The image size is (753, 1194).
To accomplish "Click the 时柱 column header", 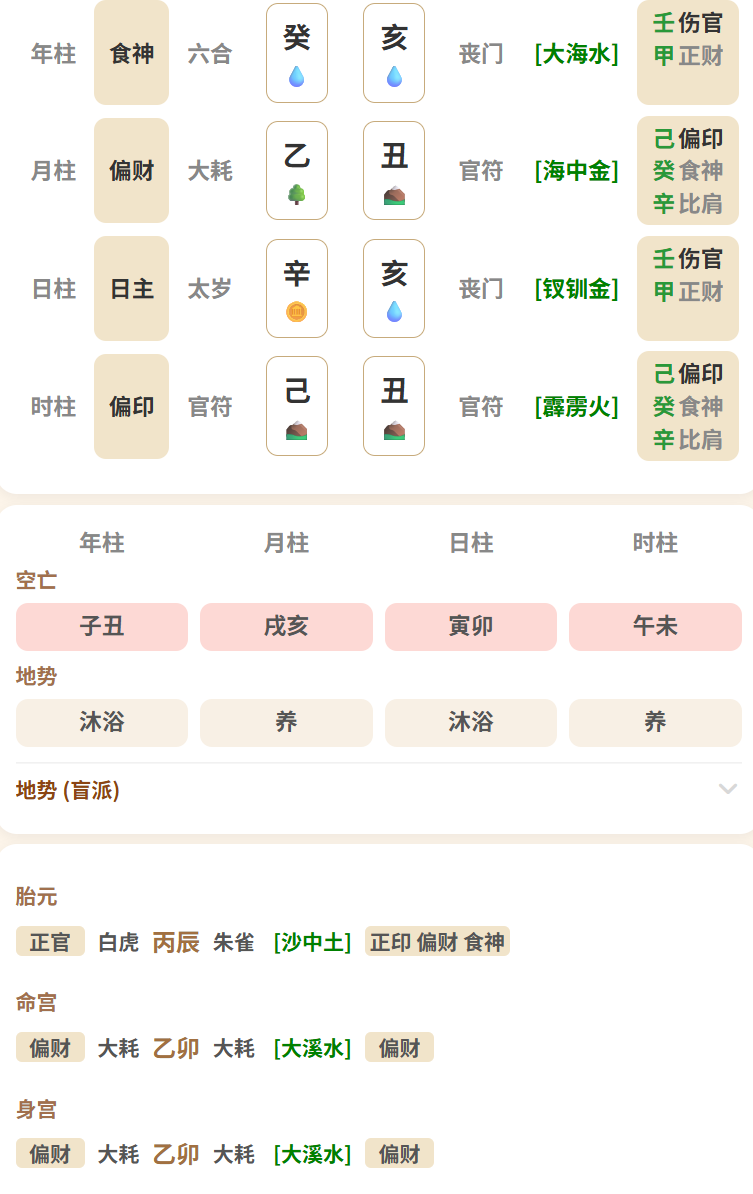I will pos(656,543).
